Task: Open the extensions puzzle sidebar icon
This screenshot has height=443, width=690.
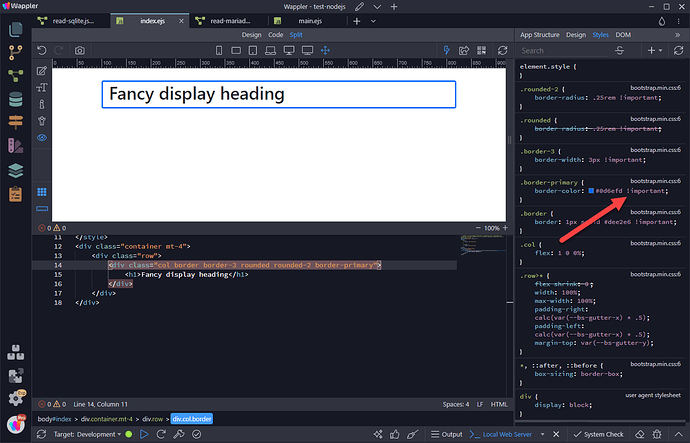Action: point(15,376)
